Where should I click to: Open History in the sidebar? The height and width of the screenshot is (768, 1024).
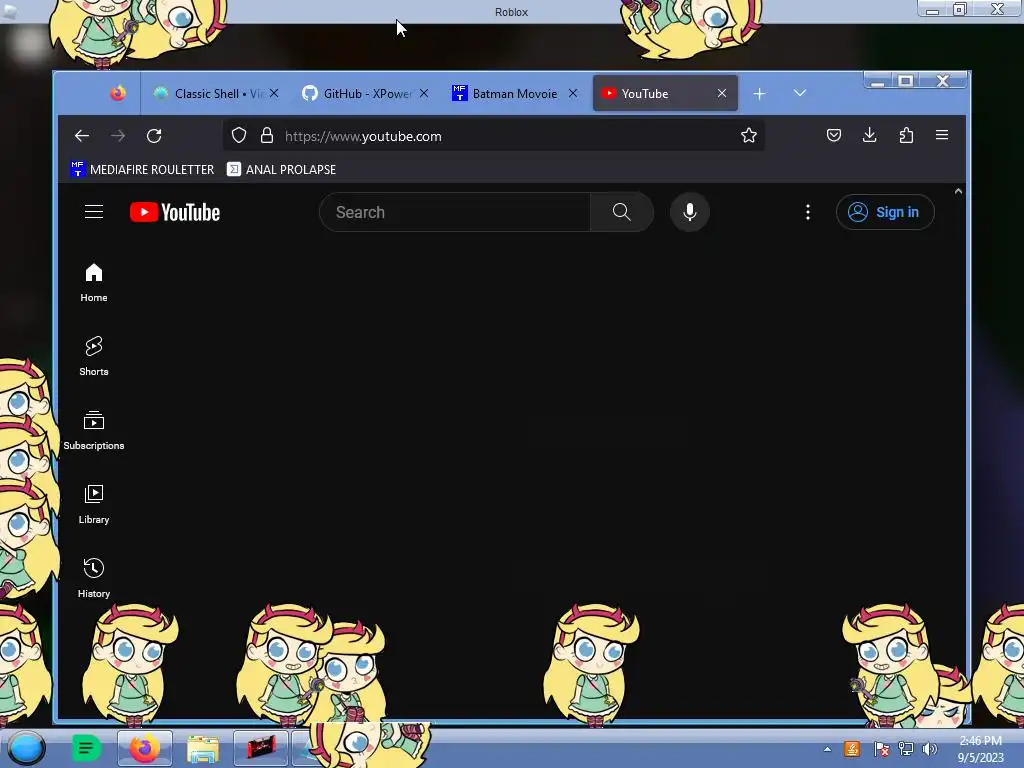click(94, 577)
